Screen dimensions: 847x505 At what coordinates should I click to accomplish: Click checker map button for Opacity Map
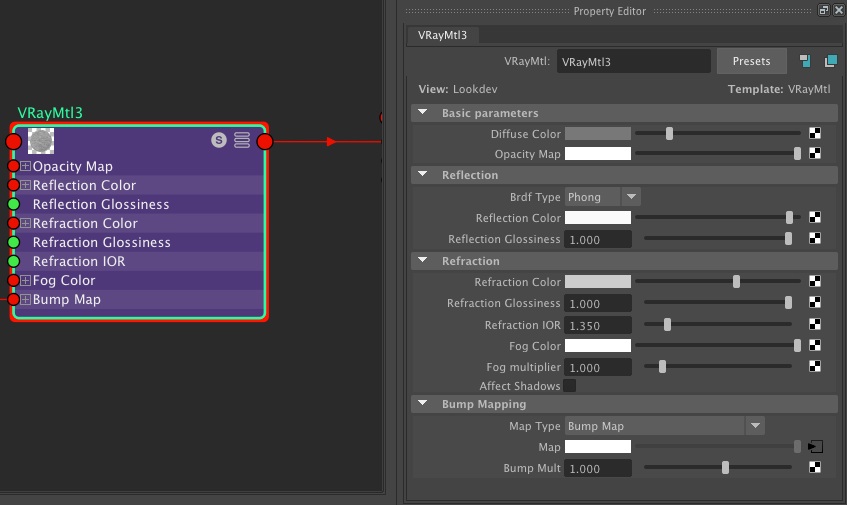point(815,153)
